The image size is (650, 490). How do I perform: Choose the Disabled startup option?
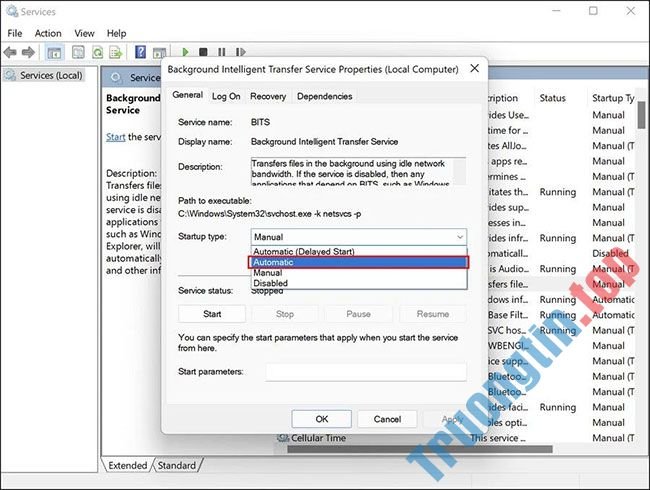coord(359,283)
